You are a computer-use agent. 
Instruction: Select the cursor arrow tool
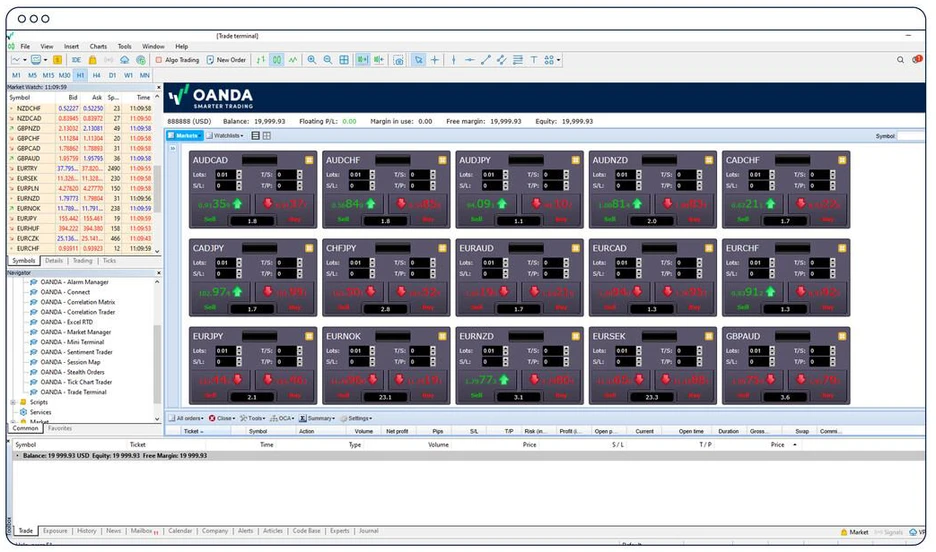(x=418, y=60)
